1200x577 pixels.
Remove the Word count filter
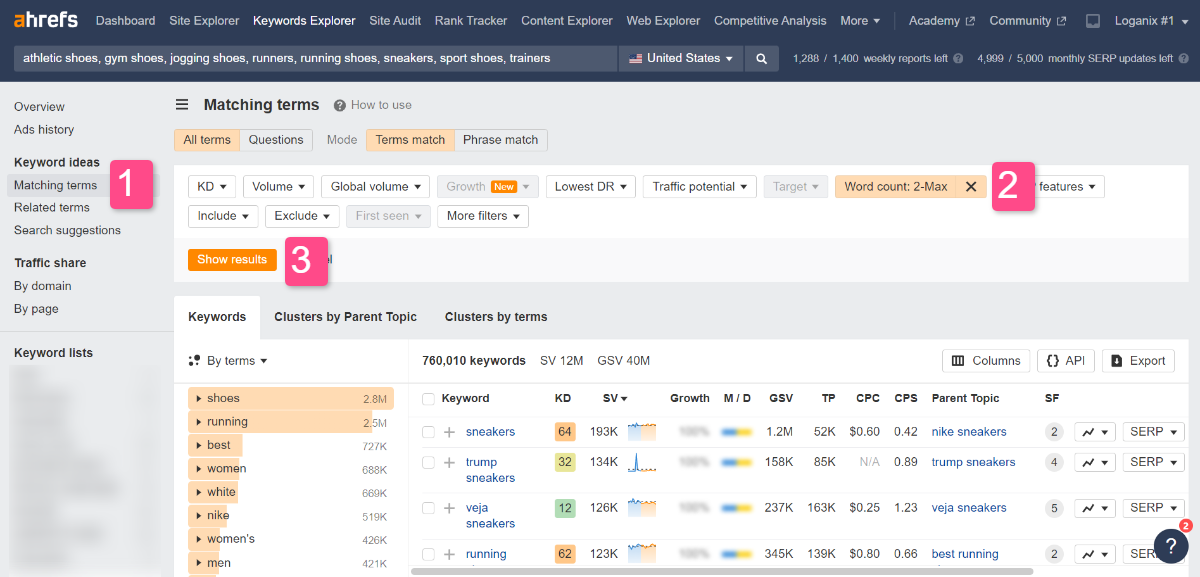(x=971, y=186)
